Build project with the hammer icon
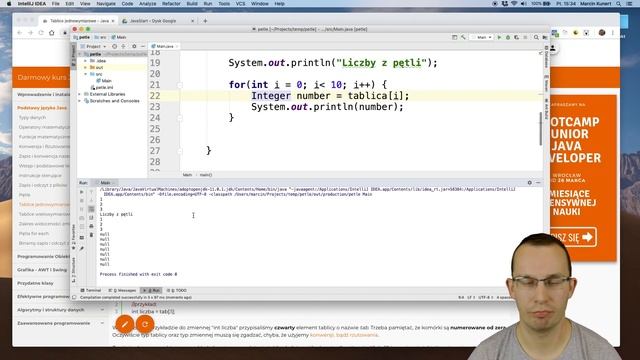The image size is (640, 360). pos(463,37)
